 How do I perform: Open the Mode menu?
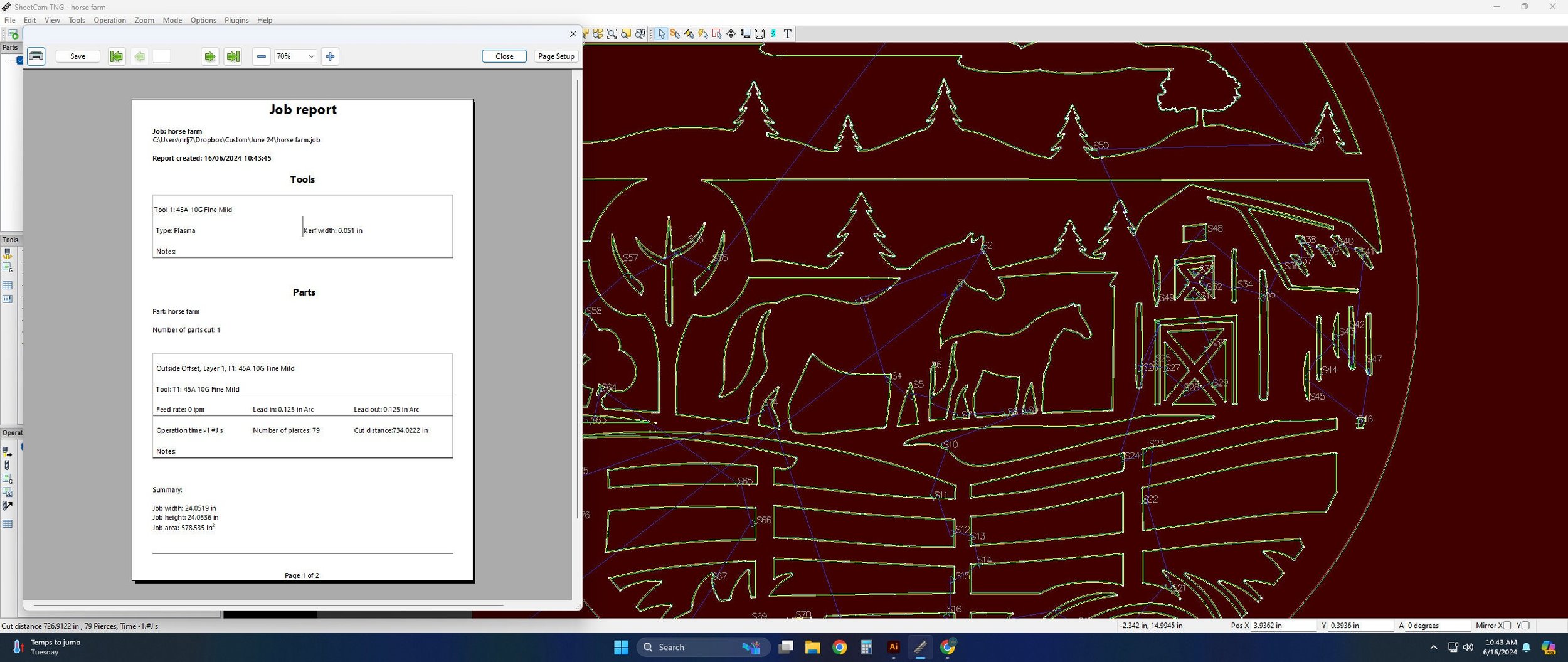(x=172, y=20)
